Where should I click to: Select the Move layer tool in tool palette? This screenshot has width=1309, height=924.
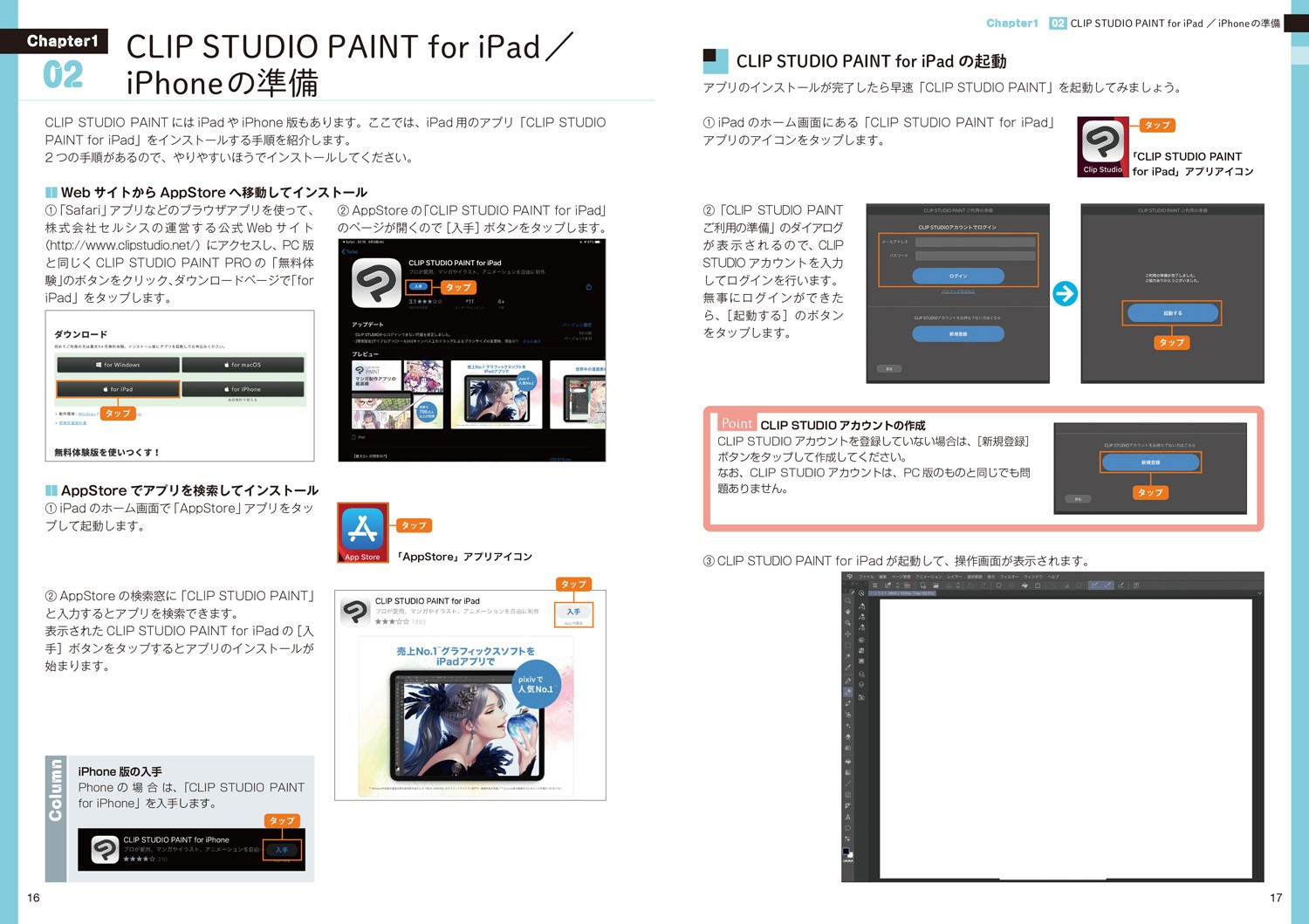click(x=848, y=634)
